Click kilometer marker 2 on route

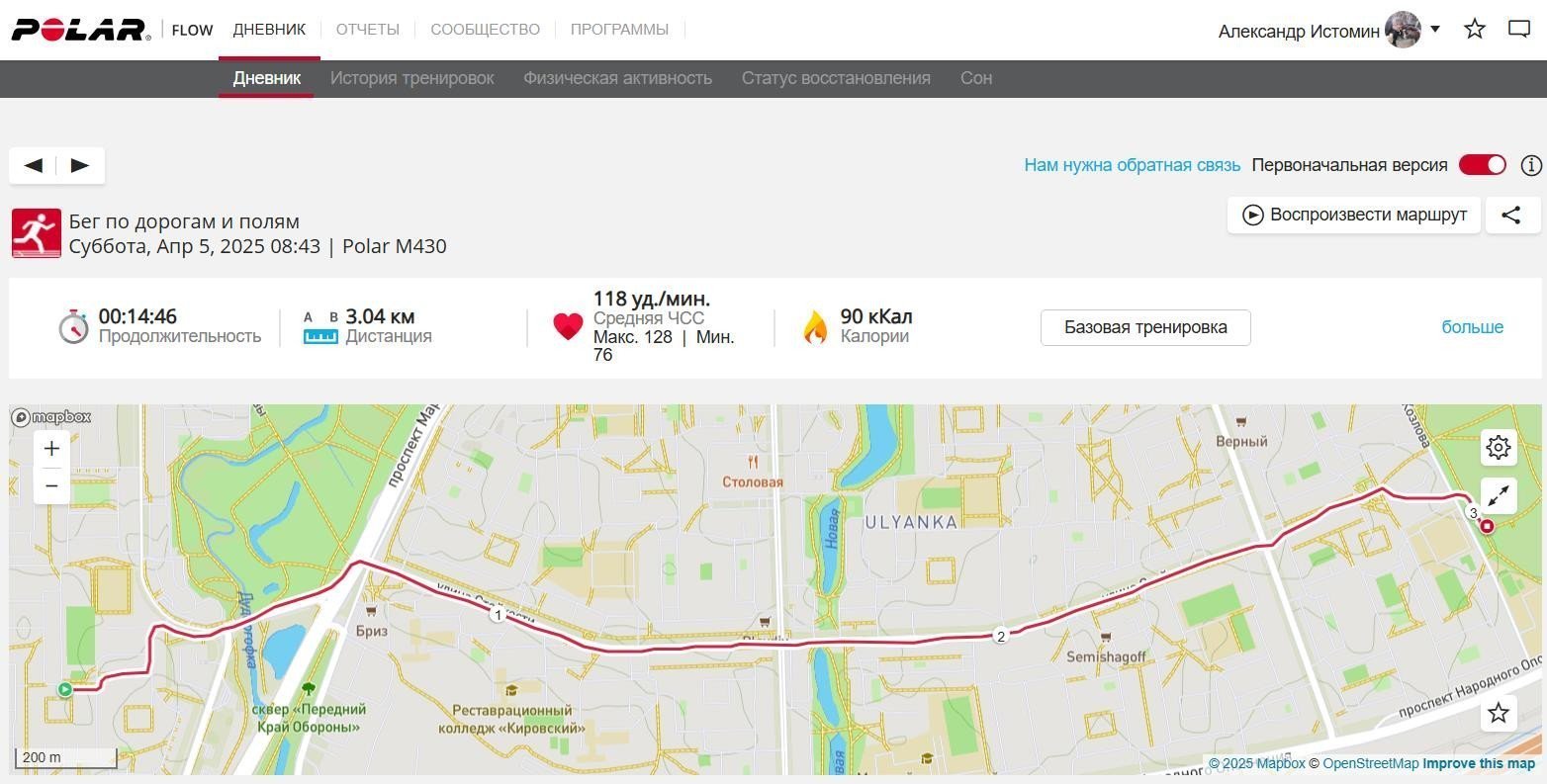1001,637
